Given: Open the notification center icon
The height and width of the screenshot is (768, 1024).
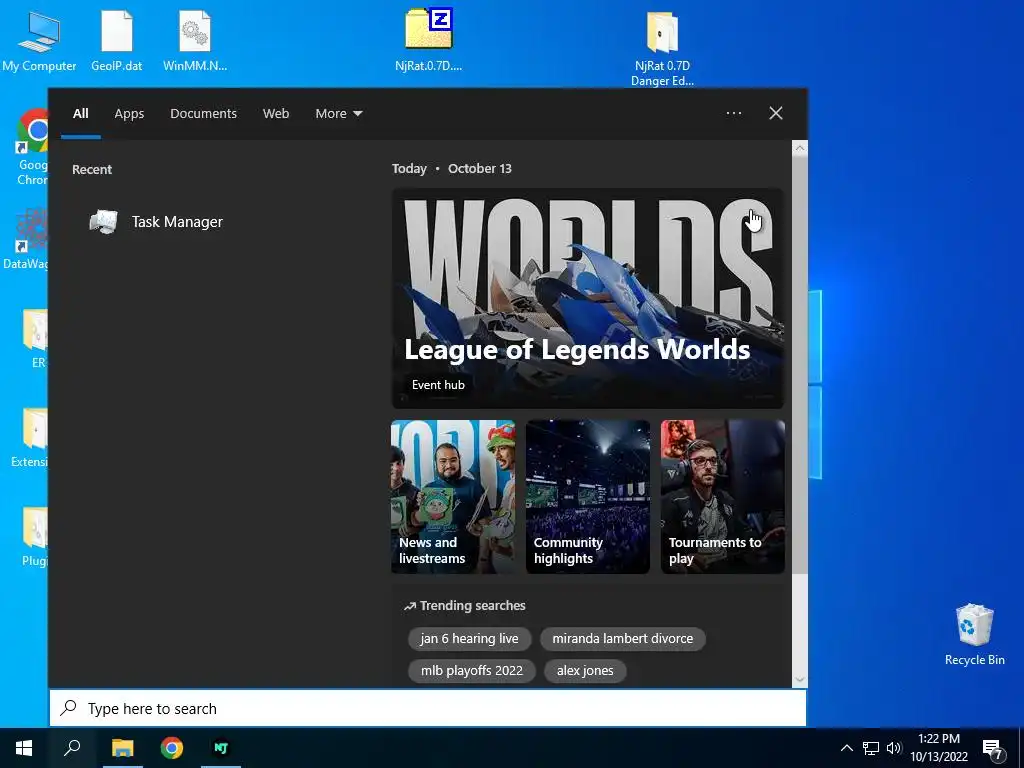Looking at the screenshot, I should pyautogui.click(x=993, y=750).
